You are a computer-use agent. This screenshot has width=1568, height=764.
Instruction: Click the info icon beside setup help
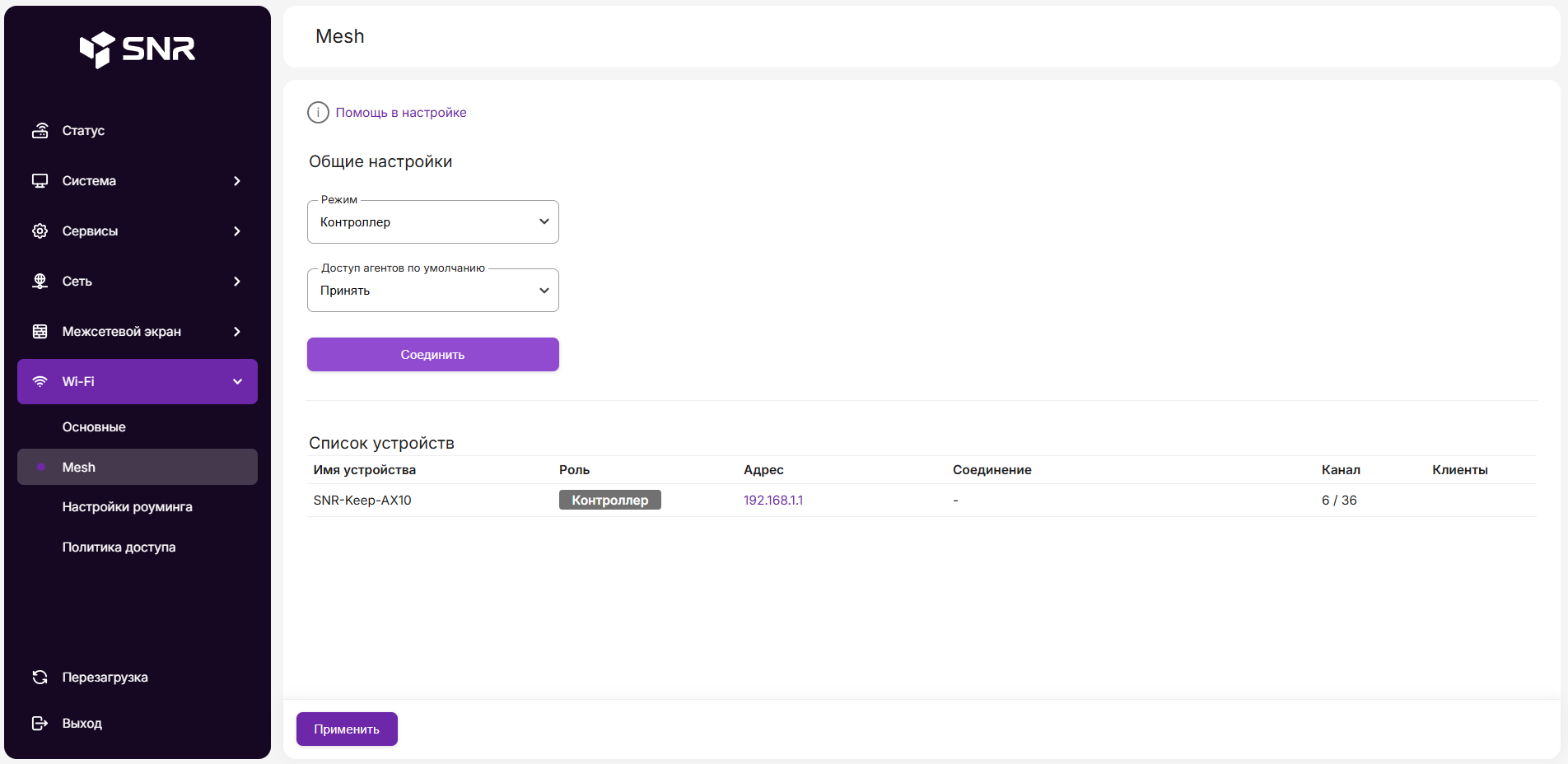318,113
